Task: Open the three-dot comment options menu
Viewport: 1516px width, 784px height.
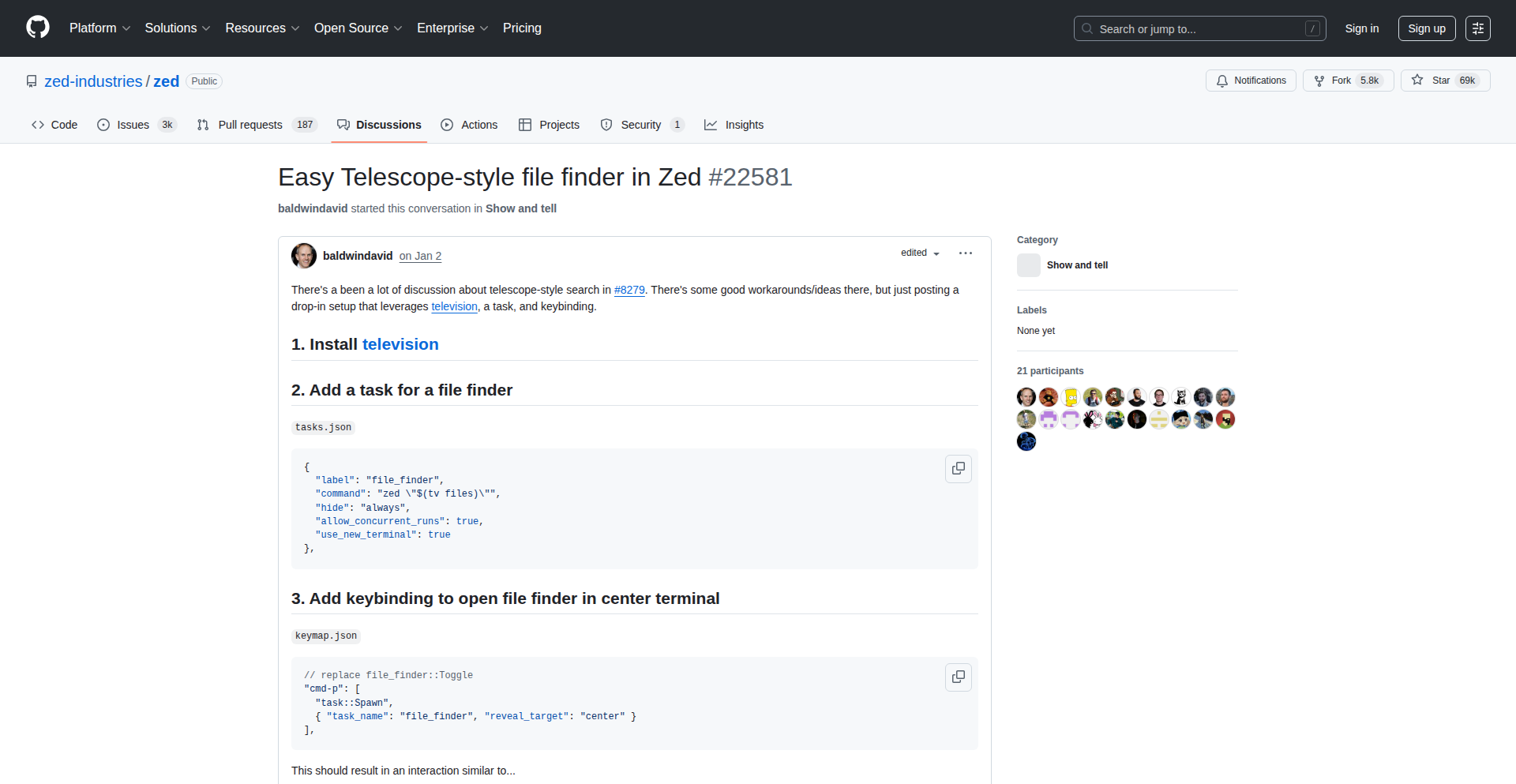Action: (x=965, y=253)
